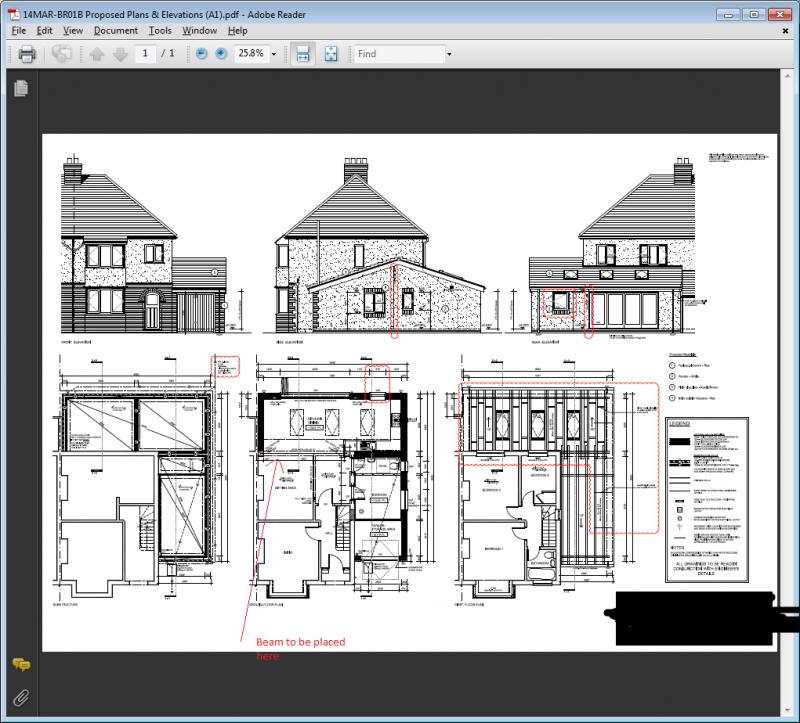Screen dimensions: 800x723
Task: Open the Tools menu
Action: coord(159,30)
